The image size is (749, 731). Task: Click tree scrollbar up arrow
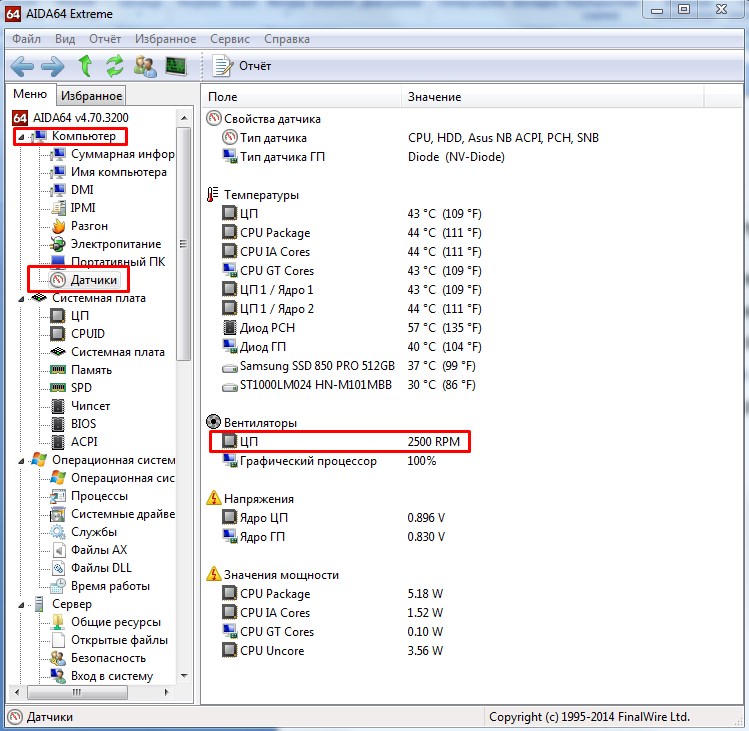[x=184, y=118]
